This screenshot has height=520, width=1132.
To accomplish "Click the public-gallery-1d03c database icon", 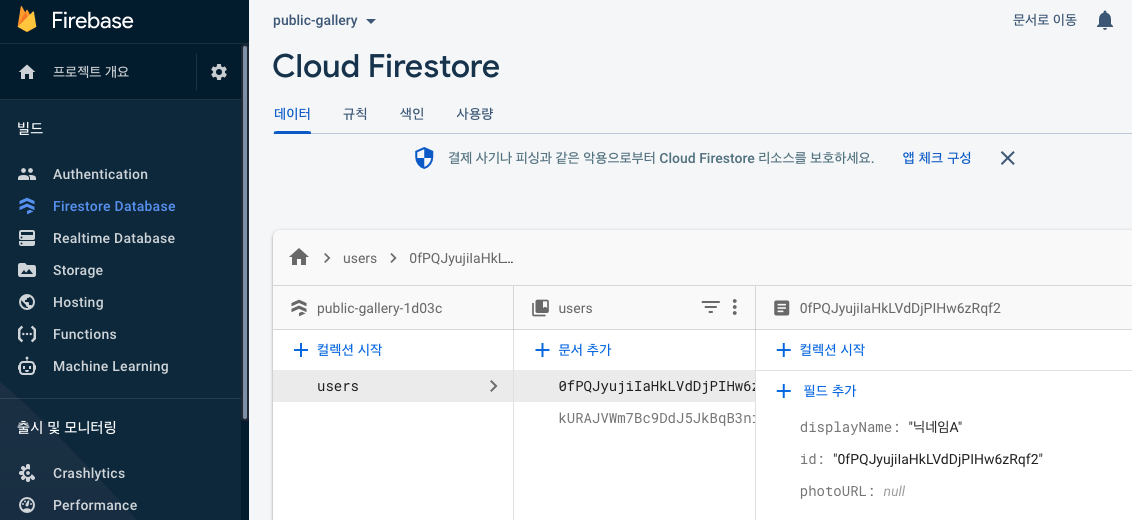I will (299, 308).
